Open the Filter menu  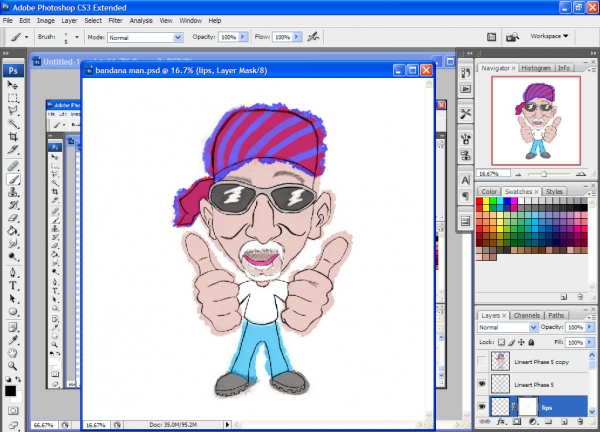[115, 21]
